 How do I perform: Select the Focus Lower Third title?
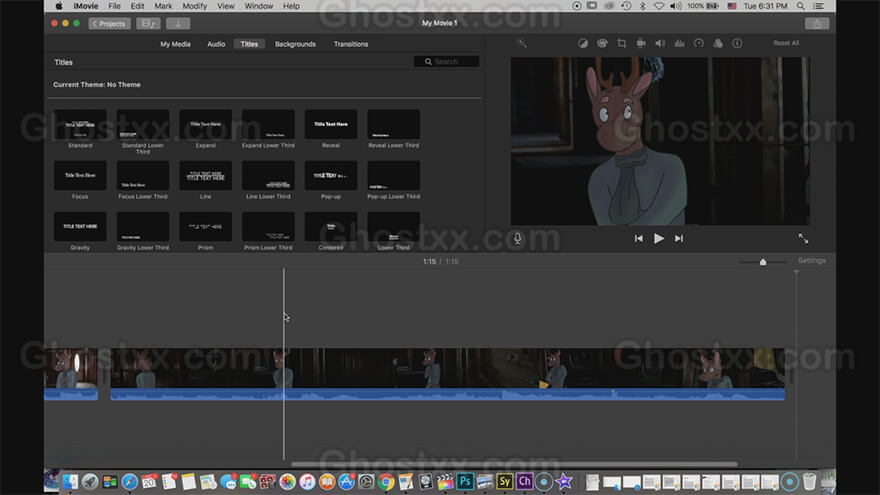click(x=143, y=175)
